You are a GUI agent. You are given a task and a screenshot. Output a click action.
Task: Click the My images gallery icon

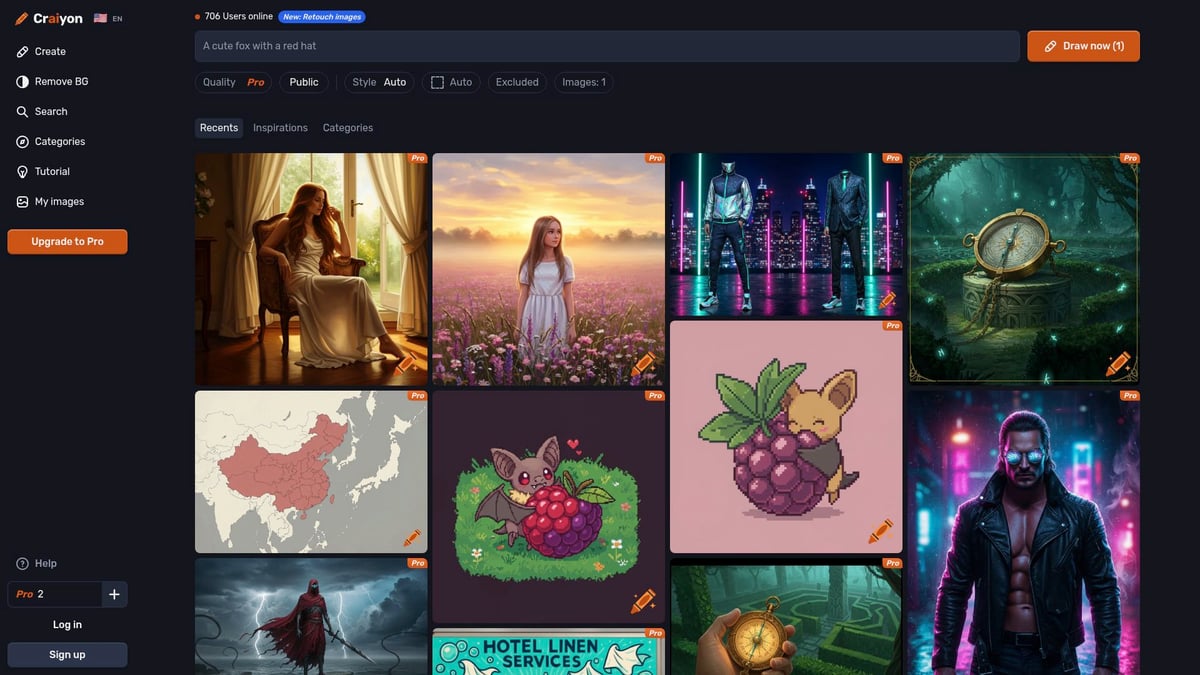tap(22, 202)
